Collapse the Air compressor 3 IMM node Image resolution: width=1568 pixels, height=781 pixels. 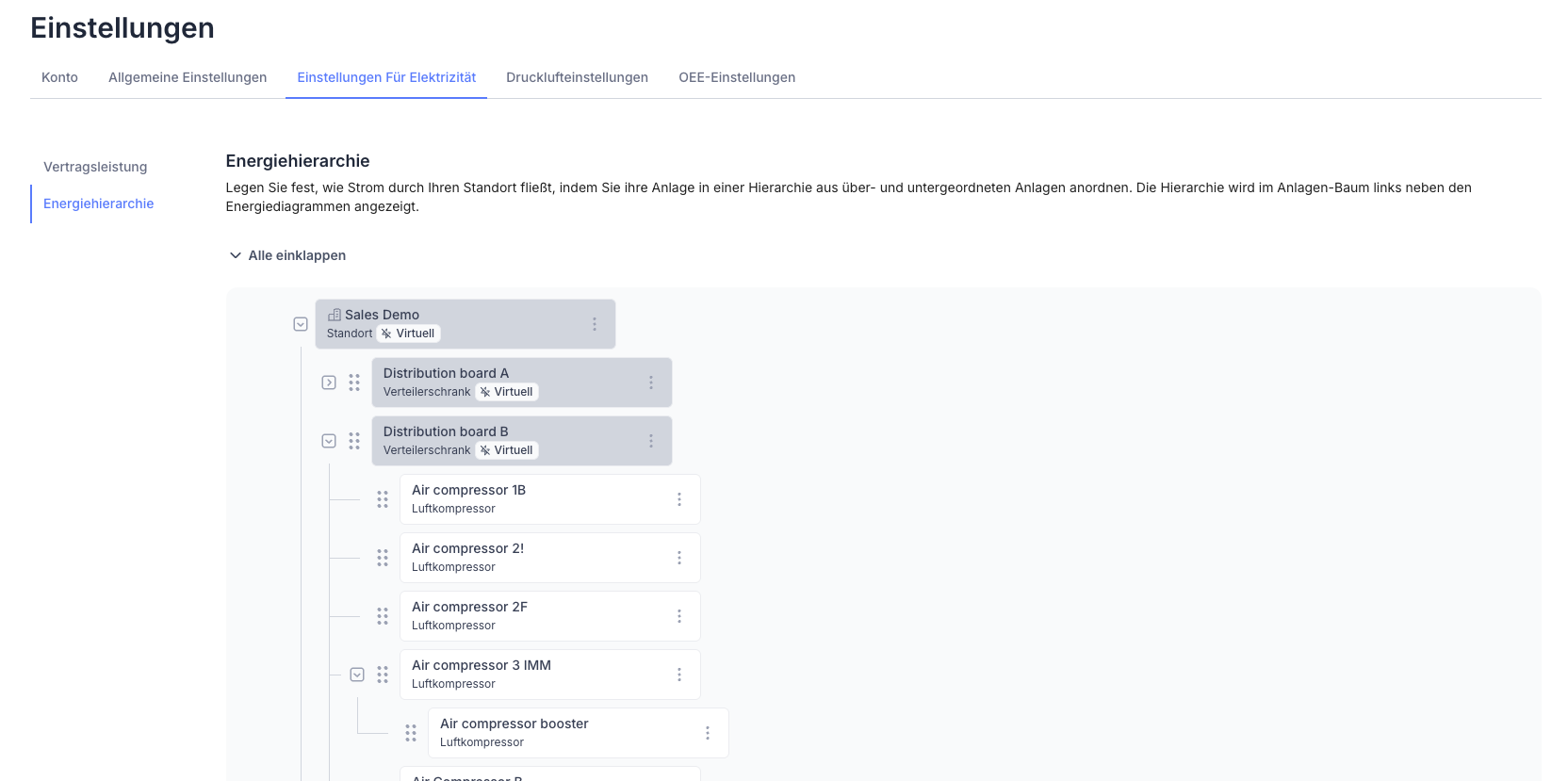pos(357,675)
